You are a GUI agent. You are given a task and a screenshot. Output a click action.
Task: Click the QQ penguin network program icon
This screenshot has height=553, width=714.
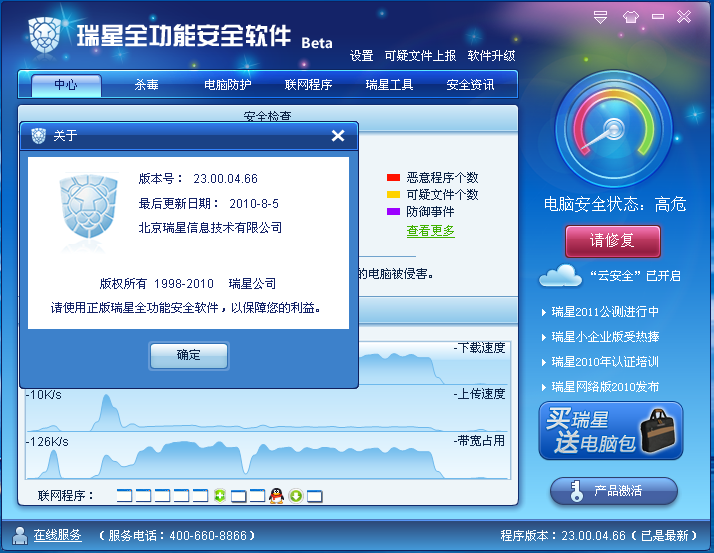click(276, 496)
